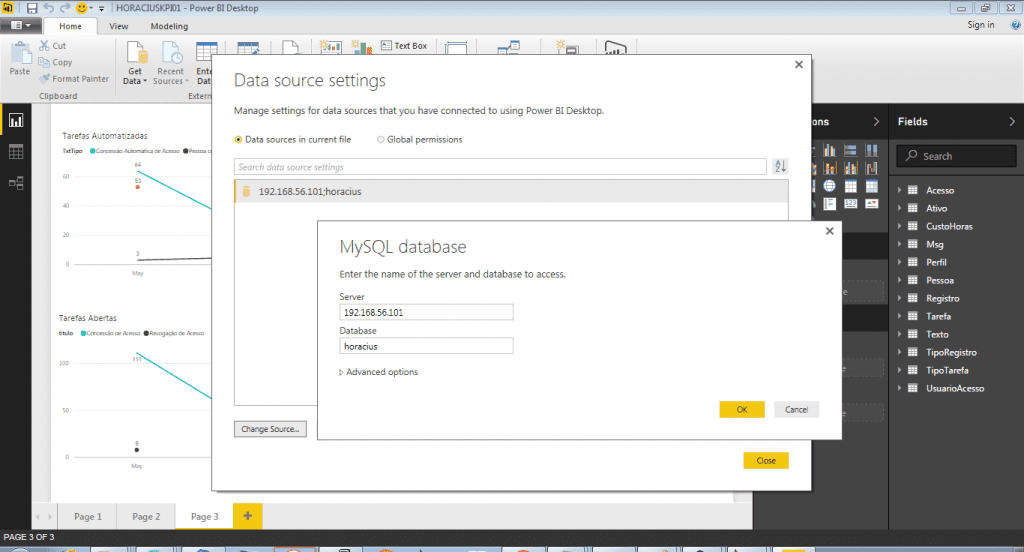Click the Server input field
This screenshot has height=552, width=1024.
coord(426,312)
